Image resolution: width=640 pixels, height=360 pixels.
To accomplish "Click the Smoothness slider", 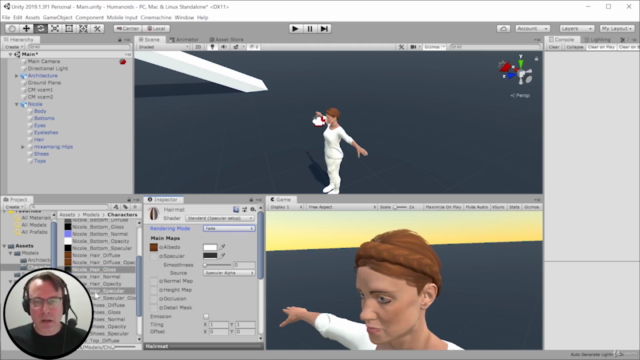I will pyautogui.click(x=217, y=265).
